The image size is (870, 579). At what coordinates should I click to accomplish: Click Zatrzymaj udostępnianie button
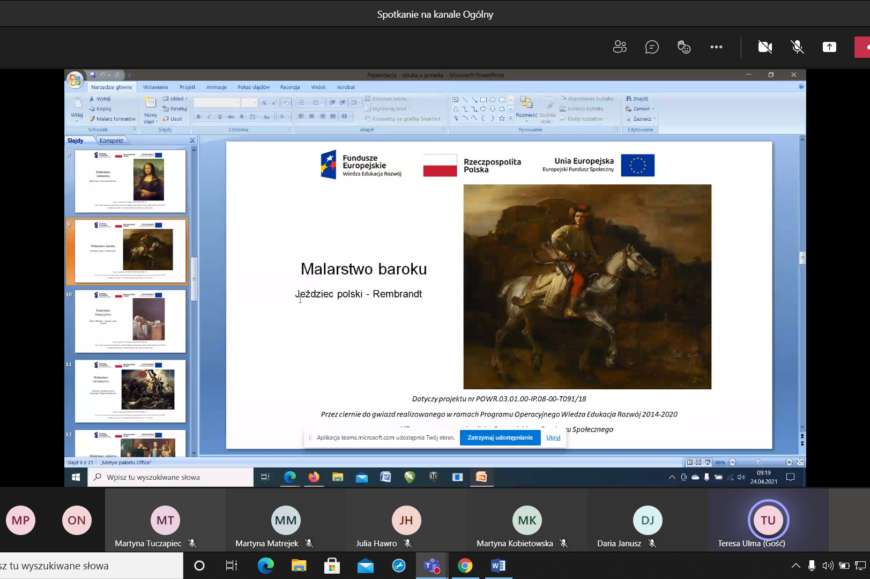[500, 438]
